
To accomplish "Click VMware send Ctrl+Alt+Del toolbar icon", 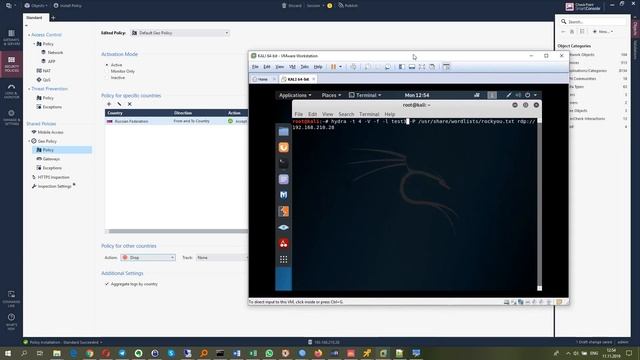I will 353,67.
